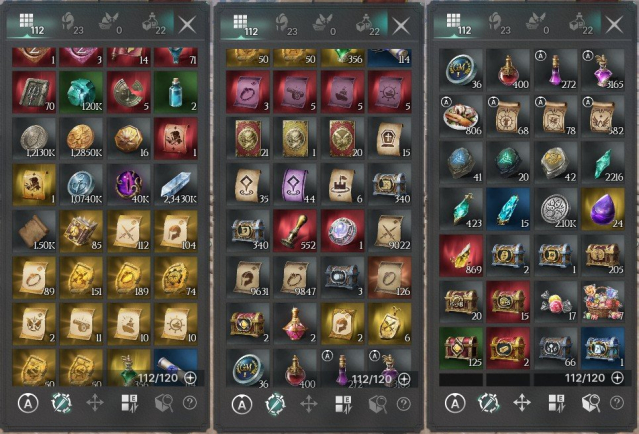Image resolution: width=639 pixels, height=434 pixels.
Task: Select the gold-highlighted helmet scroll with 104
Action: pos(176,231)
